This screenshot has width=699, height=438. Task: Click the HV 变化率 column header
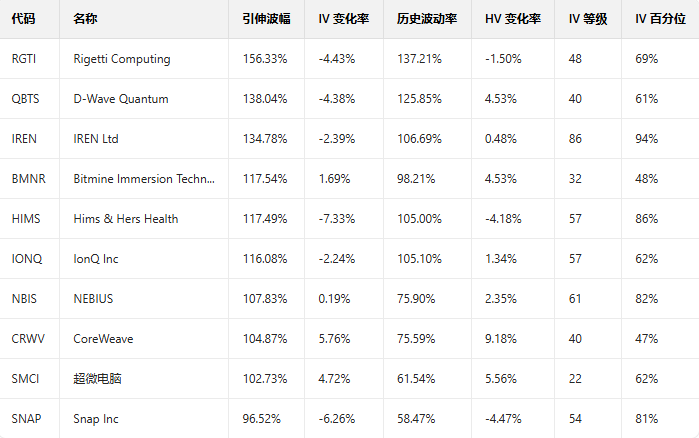tap(513, 19)
